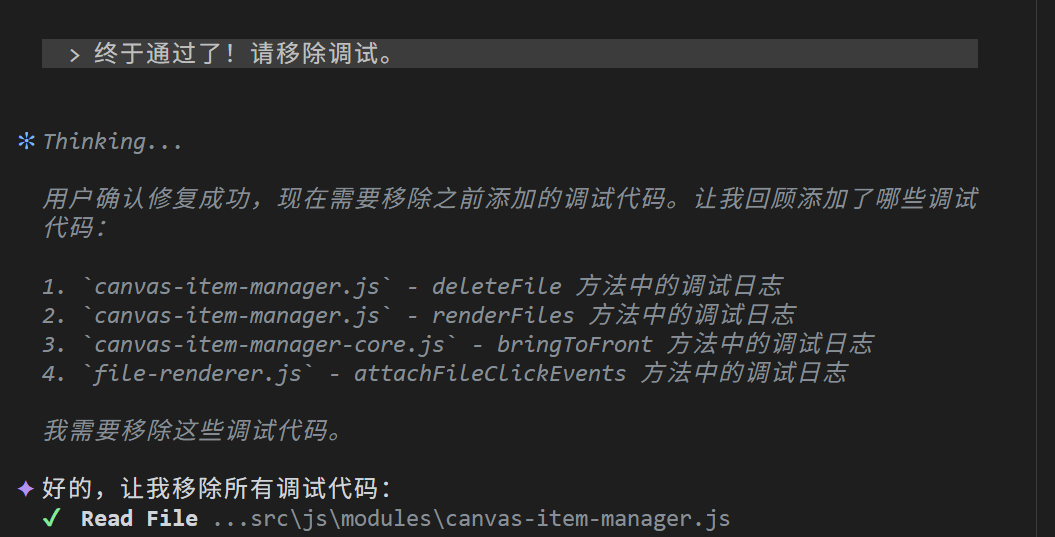The image size is (1055, 537).
Task: Click the blue asterisk Thinking icon
Action: coord(26,141)
